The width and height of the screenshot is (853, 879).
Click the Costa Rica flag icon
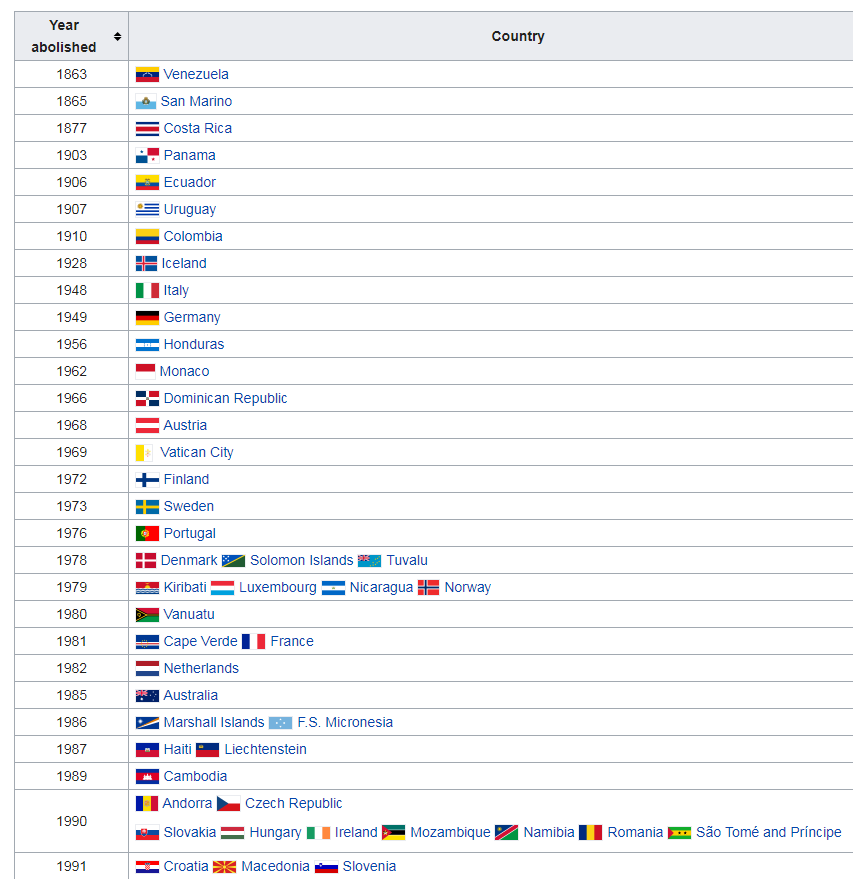(x=147, y=128)
